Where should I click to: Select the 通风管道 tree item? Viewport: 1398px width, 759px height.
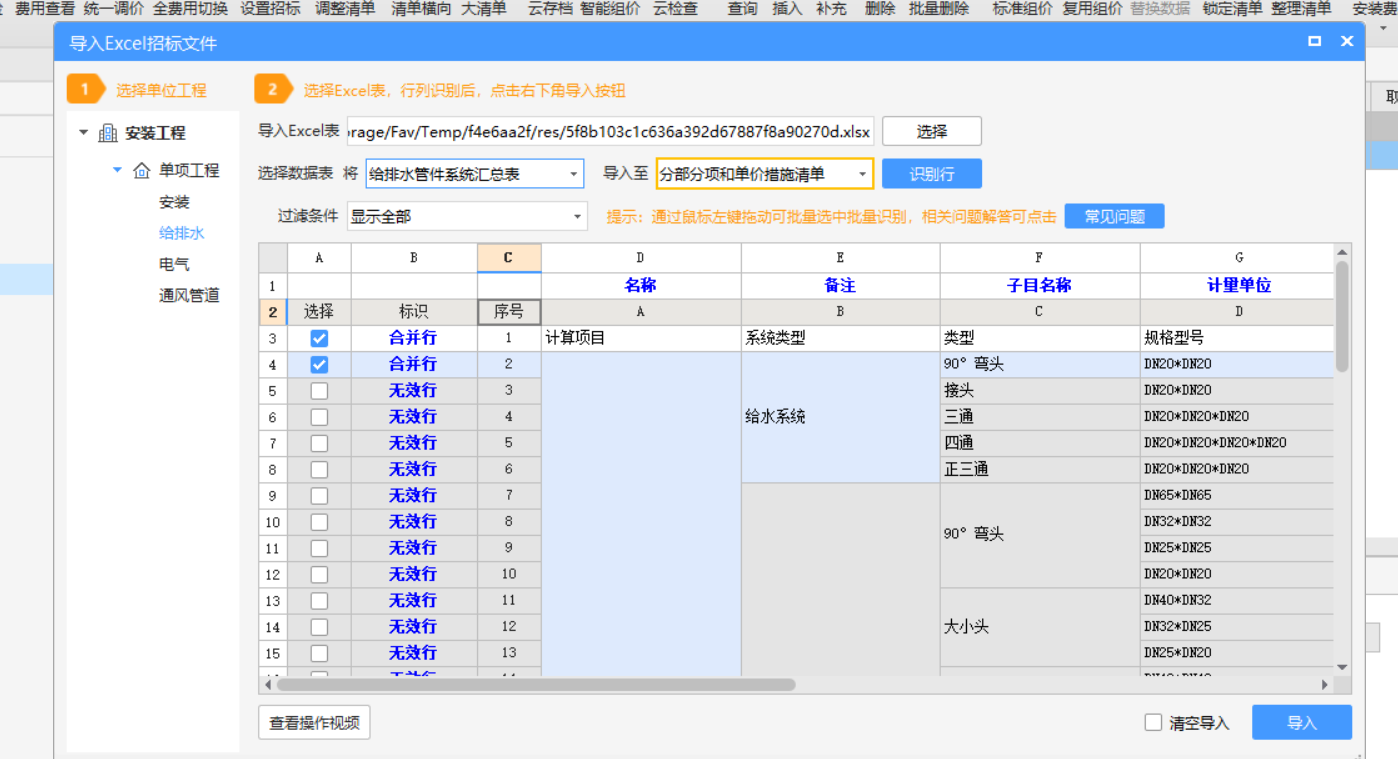tap(189, 296)
